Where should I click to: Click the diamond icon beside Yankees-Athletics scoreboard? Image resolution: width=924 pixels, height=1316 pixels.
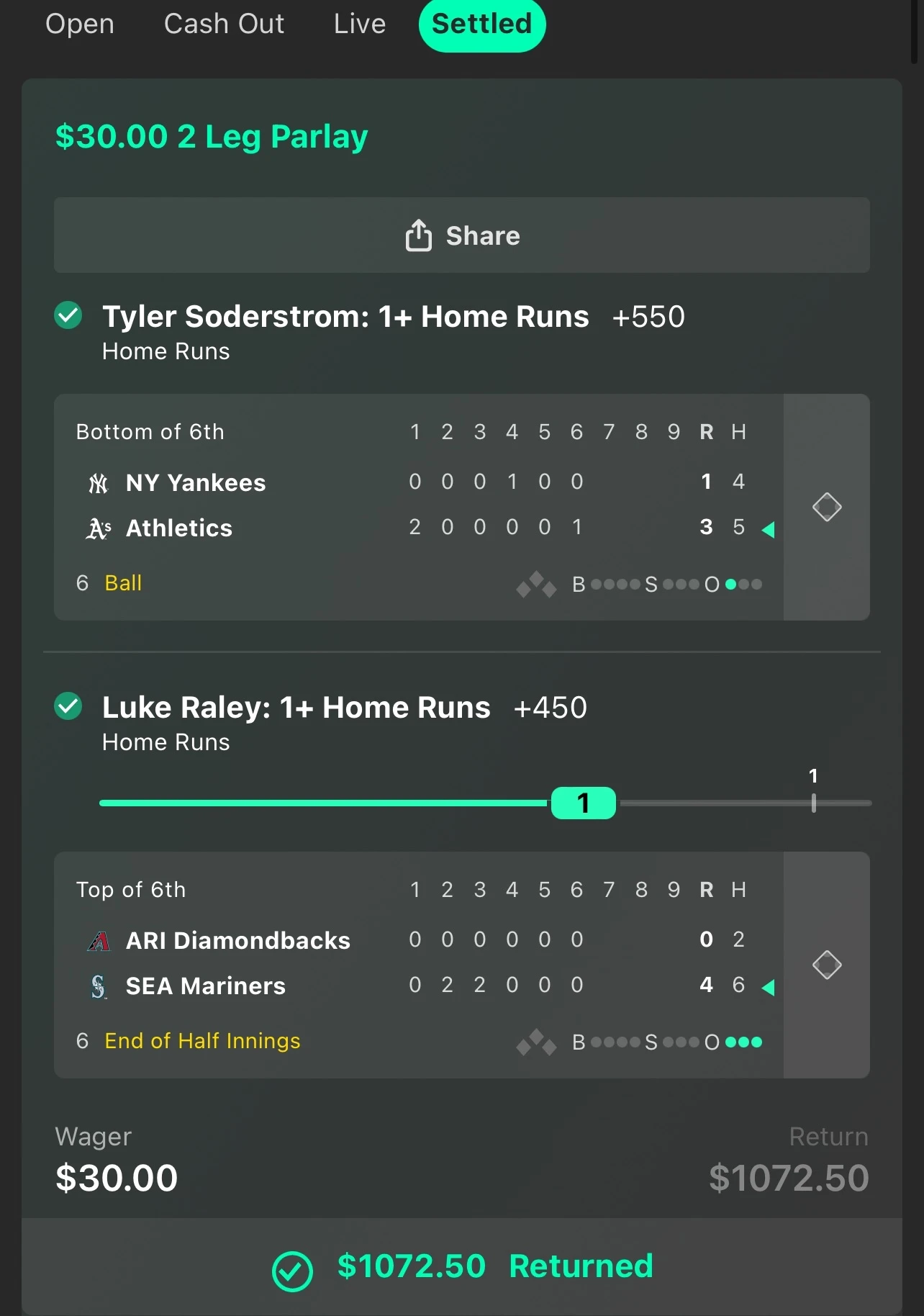827,507
